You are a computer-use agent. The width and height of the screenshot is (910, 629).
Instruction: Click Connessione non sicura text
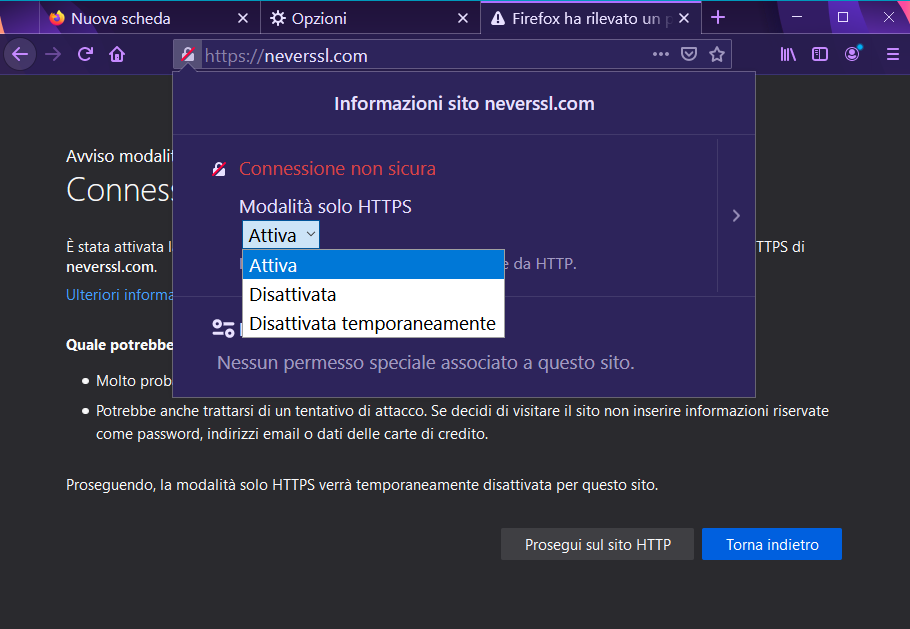(337, 169)
